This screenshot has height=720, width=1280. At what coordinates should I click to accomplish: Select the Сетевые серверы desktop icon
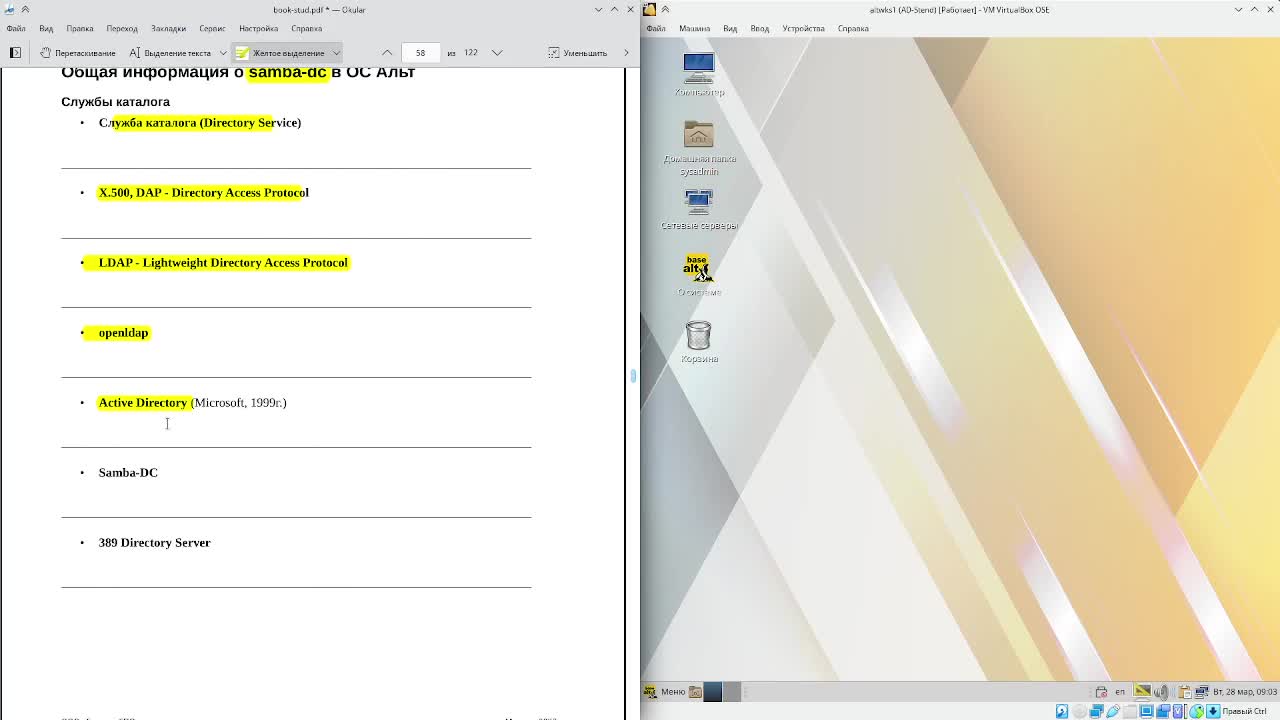click(x=699, y=210)
